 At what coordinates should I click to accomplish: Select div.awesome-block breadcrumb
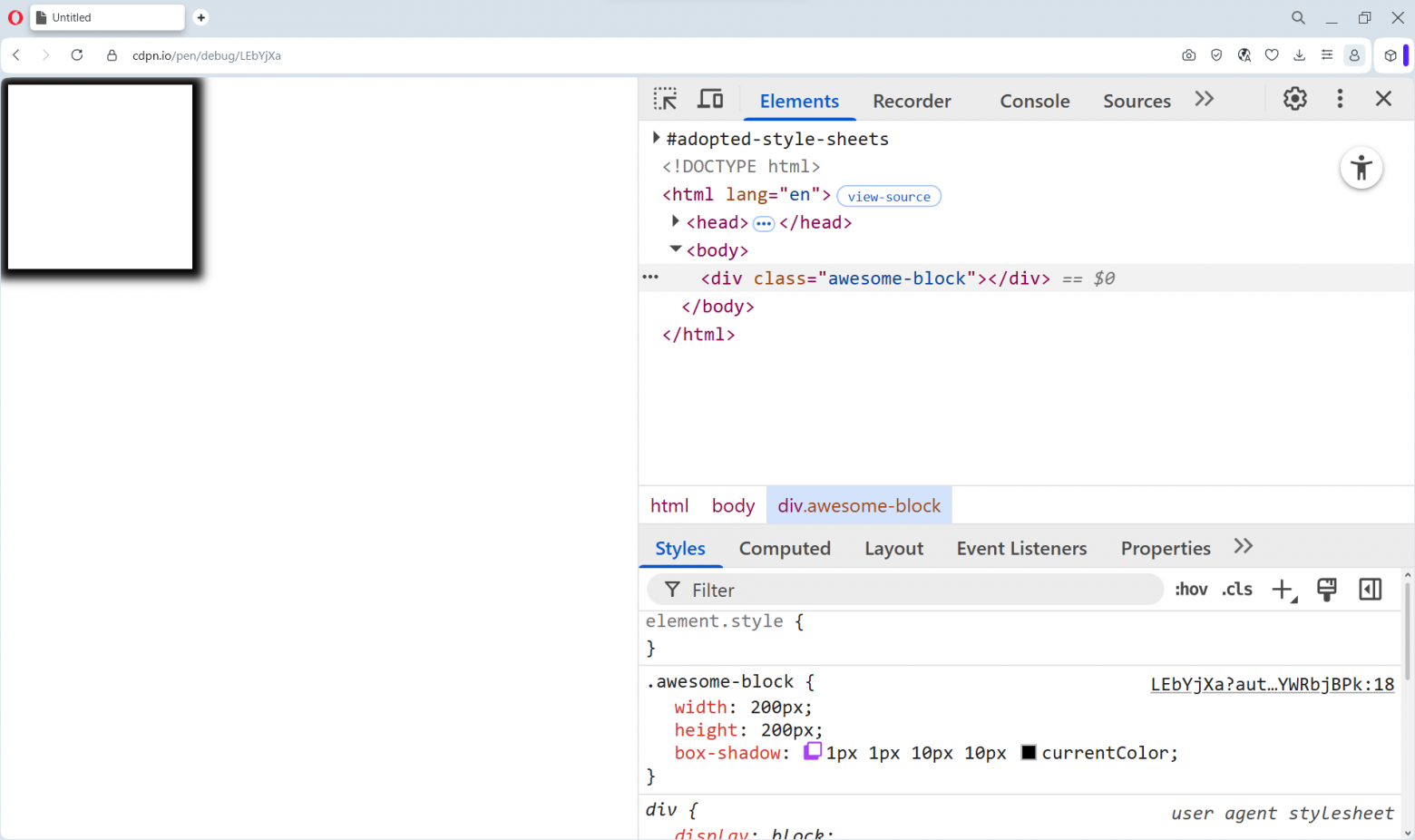coord(859,505)
